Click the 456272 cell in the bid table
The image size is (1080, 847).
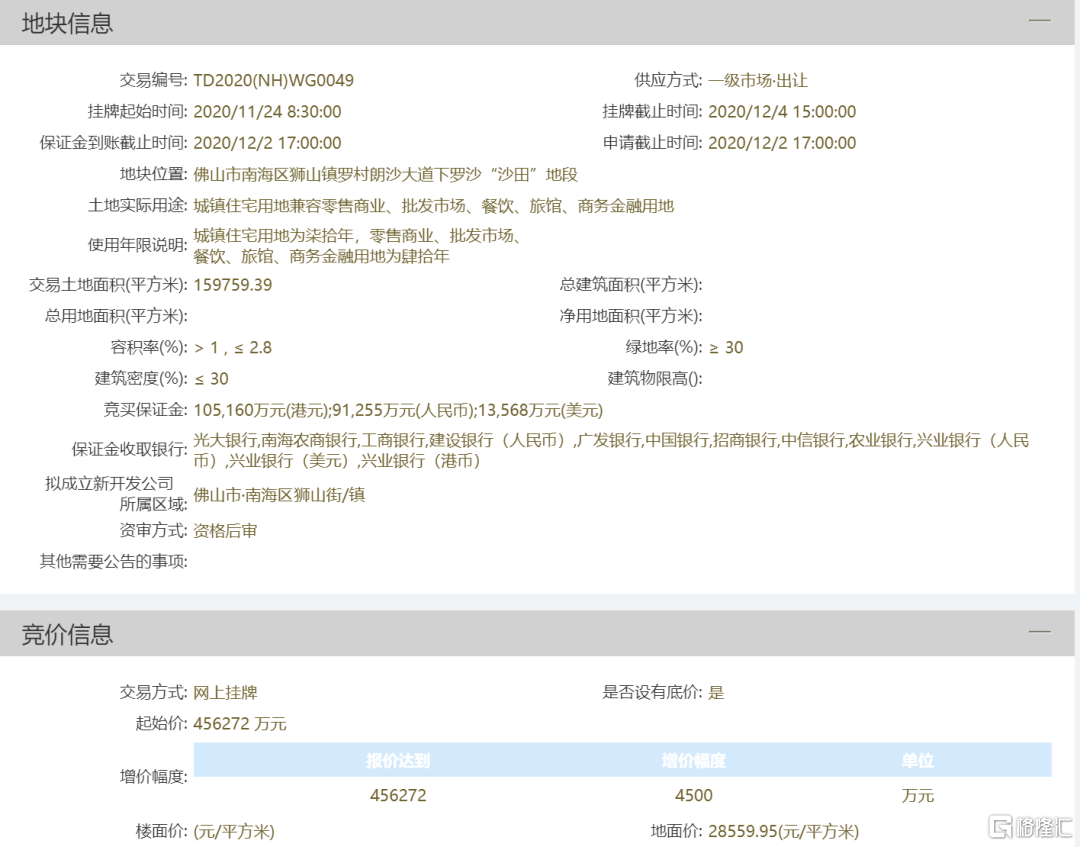coord(398,795)
